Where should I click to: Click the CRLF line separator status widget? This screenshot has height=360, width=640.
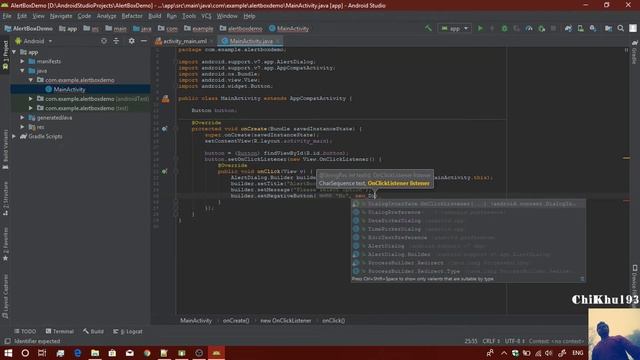tap(491, 341)
